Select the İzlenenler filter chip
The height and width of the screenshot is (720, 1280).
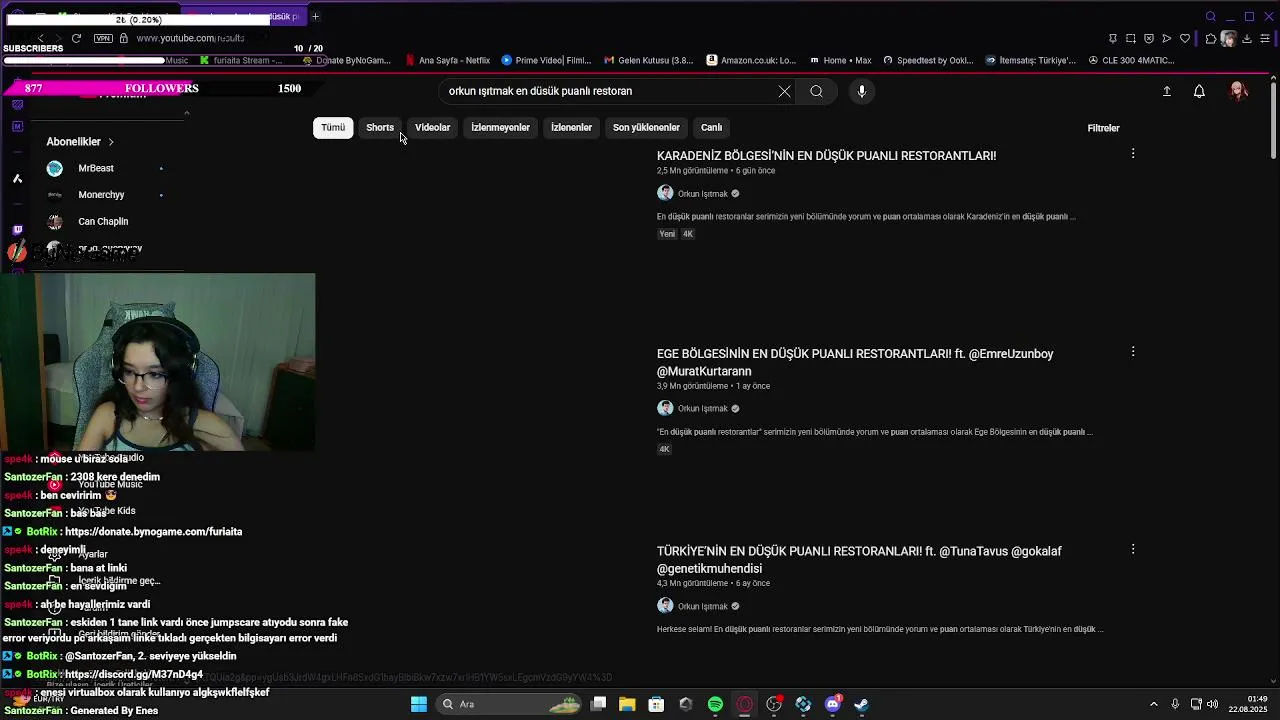[x=571, y=128]
